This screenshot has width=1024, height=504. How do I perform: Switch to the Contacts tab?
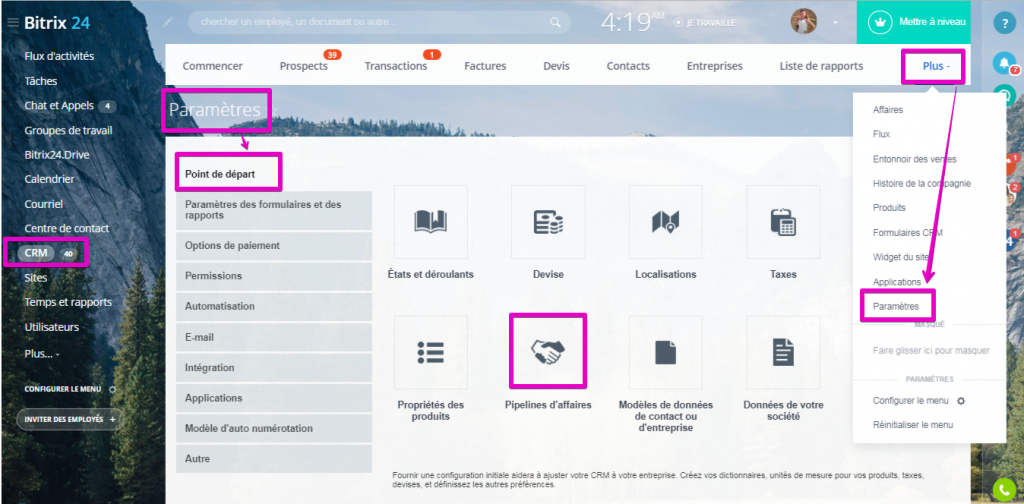point(628,66)
